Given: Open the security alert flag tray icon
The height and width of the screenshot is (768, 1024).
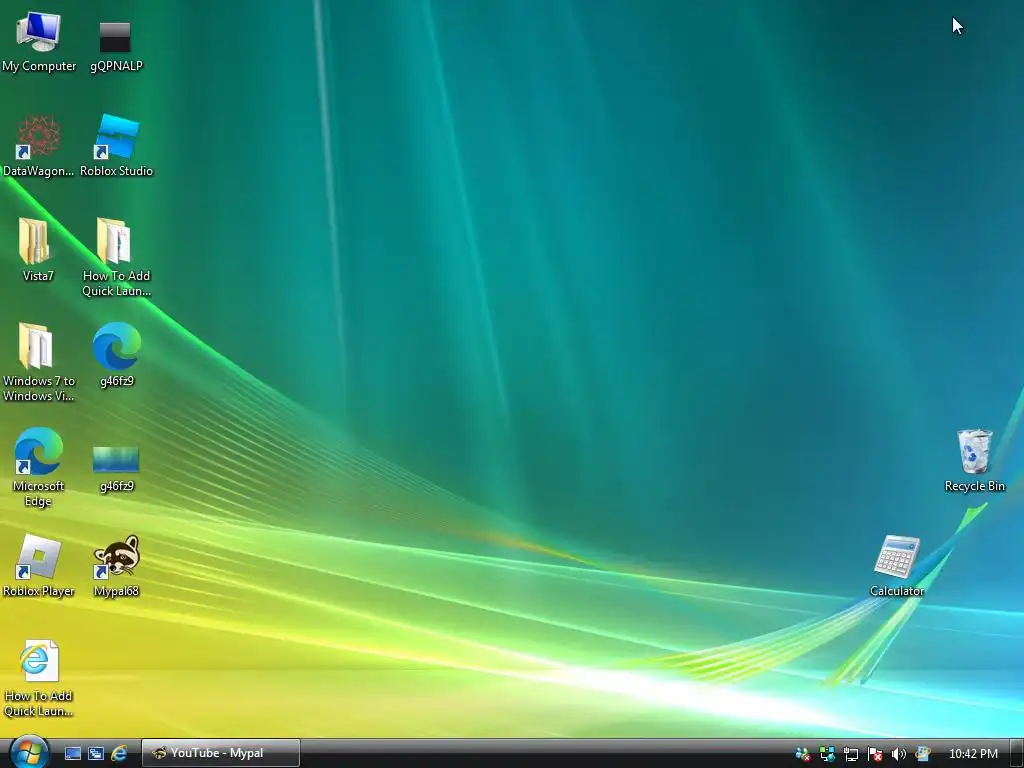Looking at the screenshot, I should [x=874, y=754].
